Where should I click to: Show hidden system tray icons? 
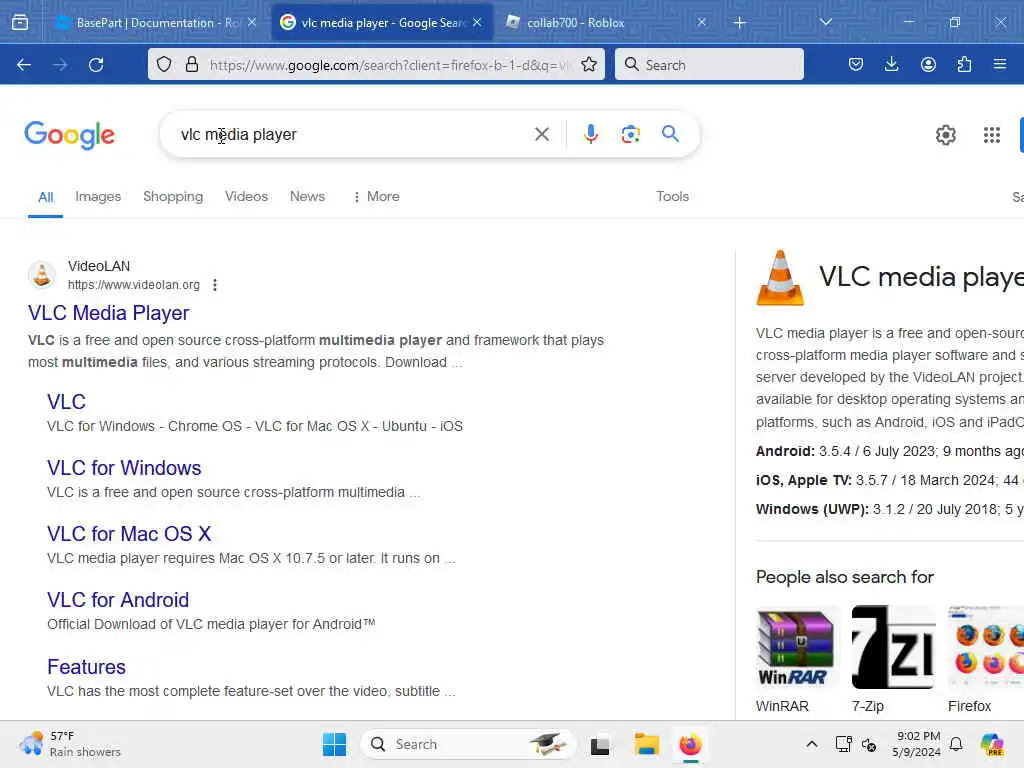(x=812, y=744)
